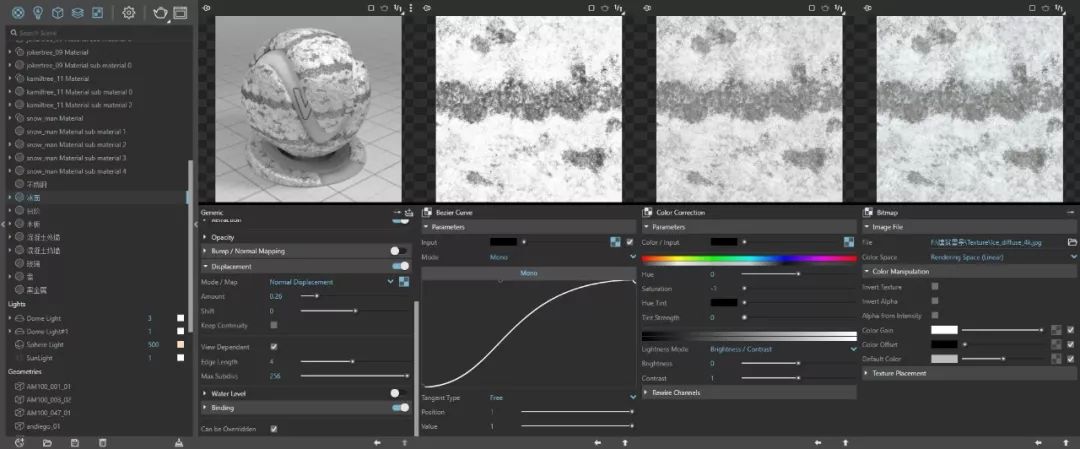Expand the Texture Placement section
The width and height of the screenshot is (1080, 449).
click(x=900, y=373)
